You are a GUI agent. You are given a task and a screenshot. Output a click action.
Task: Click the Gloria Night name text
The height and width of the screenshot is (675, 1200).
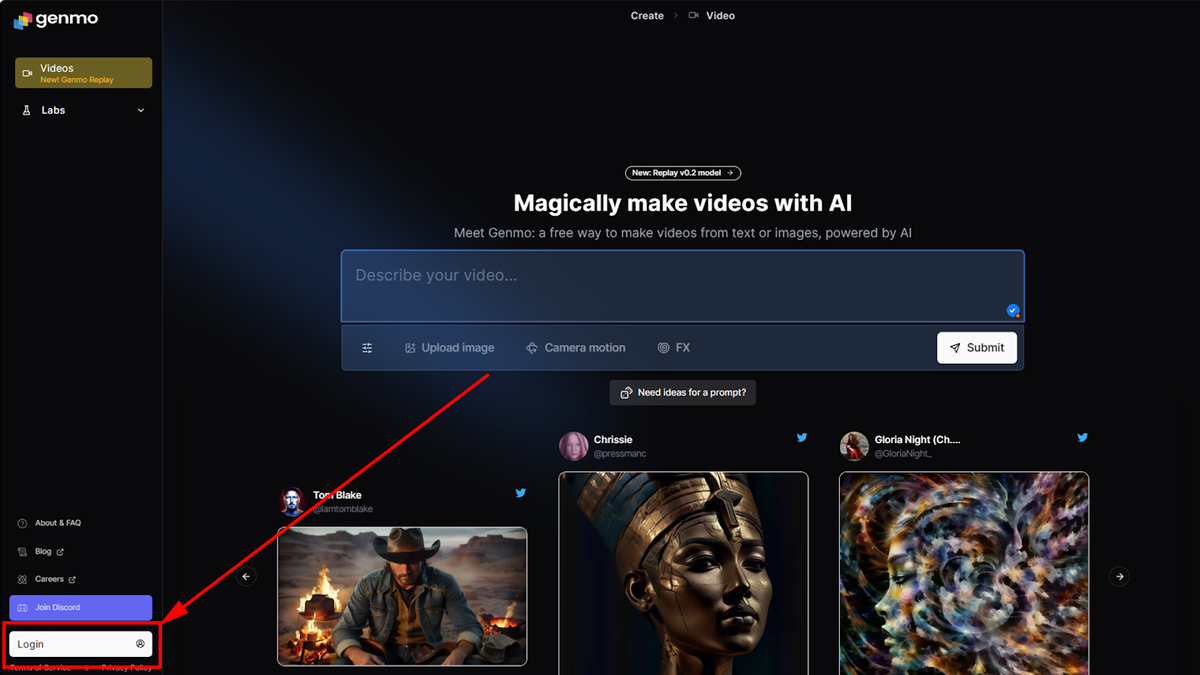[918, 439]
